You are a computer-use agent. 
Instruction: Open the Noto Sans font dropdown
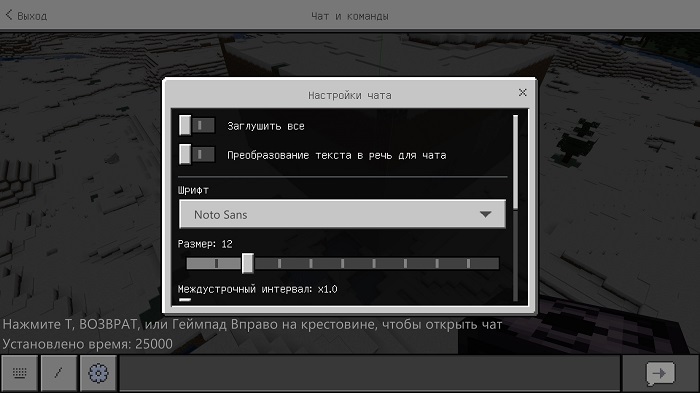point(342,214)
